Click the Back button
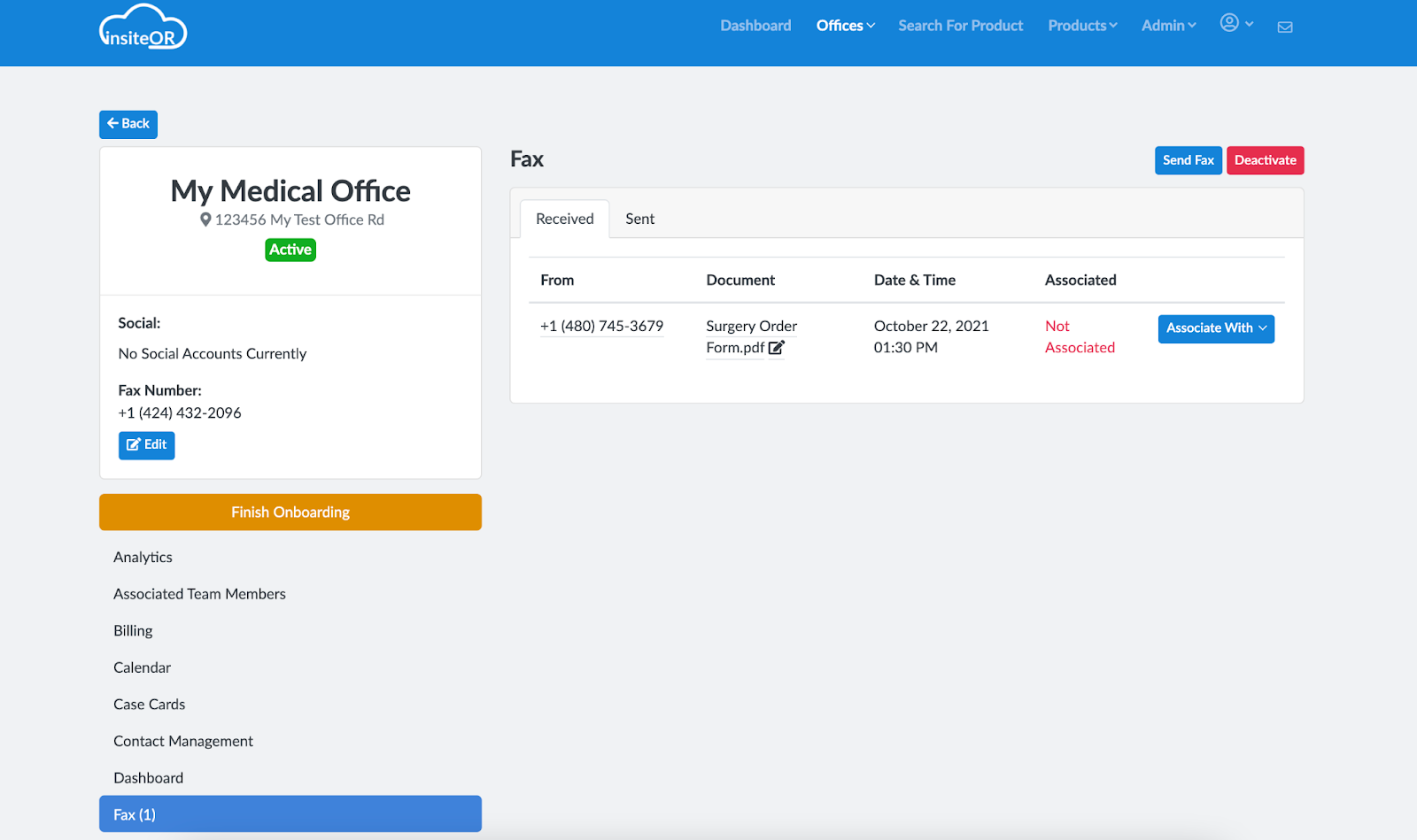Viewport: 1417px width, 840px height. [x=128, y=124]
